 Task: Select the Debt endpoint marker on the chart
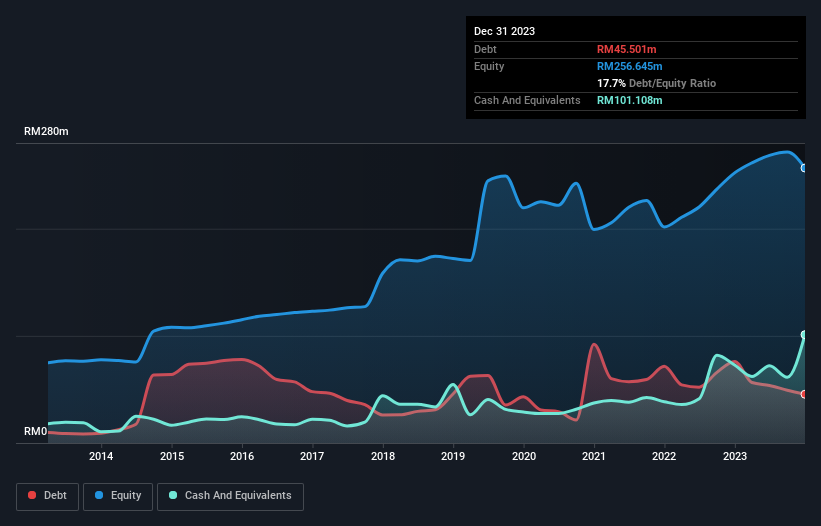coord(804,394)
